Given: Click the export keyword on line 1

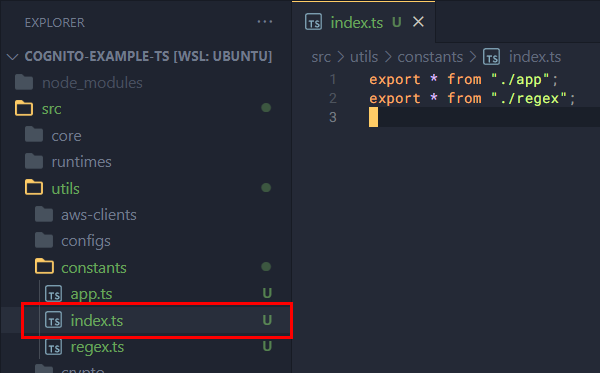Looking at the screenshot, I should pos(395,80).
